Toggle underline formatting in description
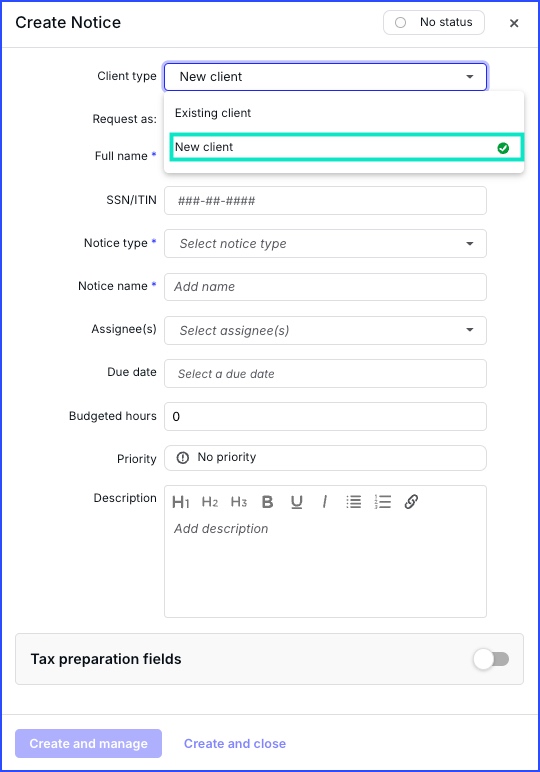The width and height of the screenshot is (540, 772). tap(296, 502)
